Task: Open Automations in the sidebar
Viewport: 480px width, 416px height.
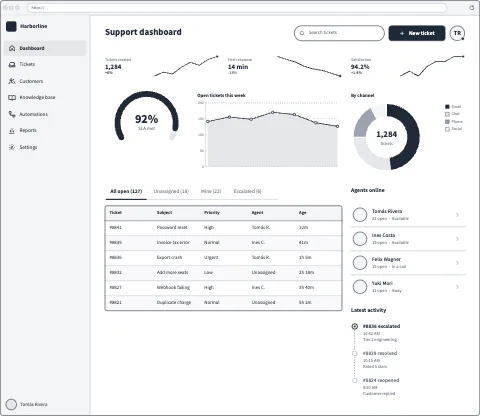Action: click(x=45, y=114)
